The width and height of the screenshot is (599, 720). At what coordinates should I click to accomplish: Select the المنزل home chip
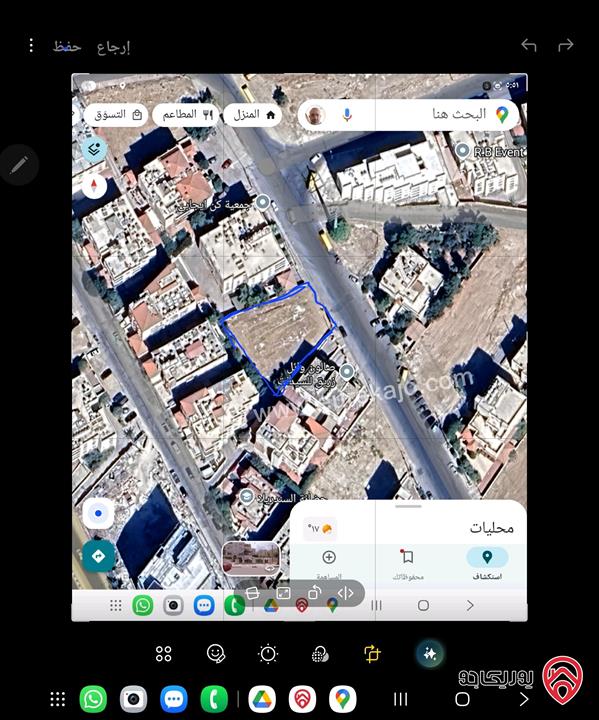[x=253, y=115]
